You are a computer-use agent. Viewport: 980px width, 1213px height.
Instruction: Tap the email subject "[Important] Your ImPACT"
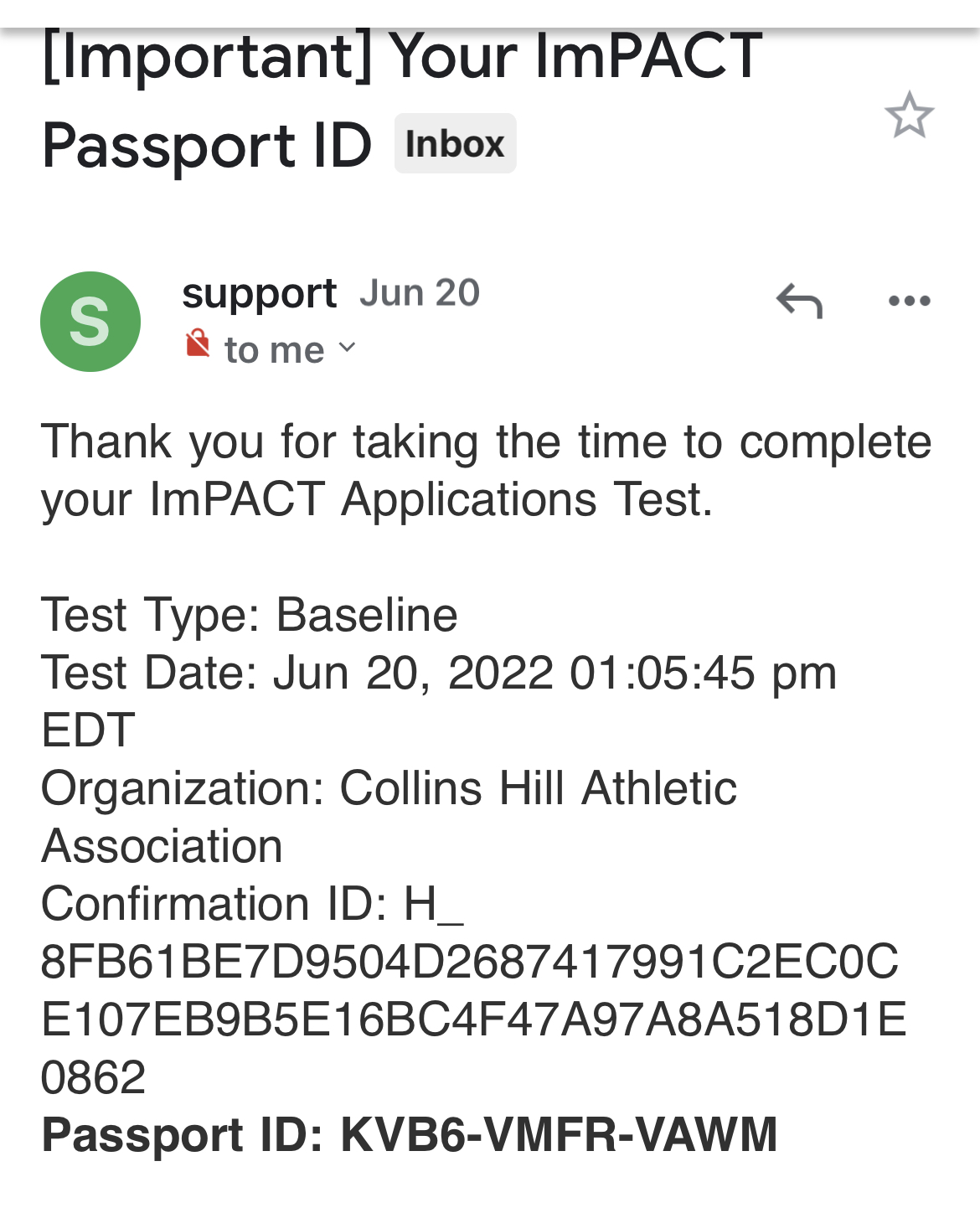click(402, 56)
